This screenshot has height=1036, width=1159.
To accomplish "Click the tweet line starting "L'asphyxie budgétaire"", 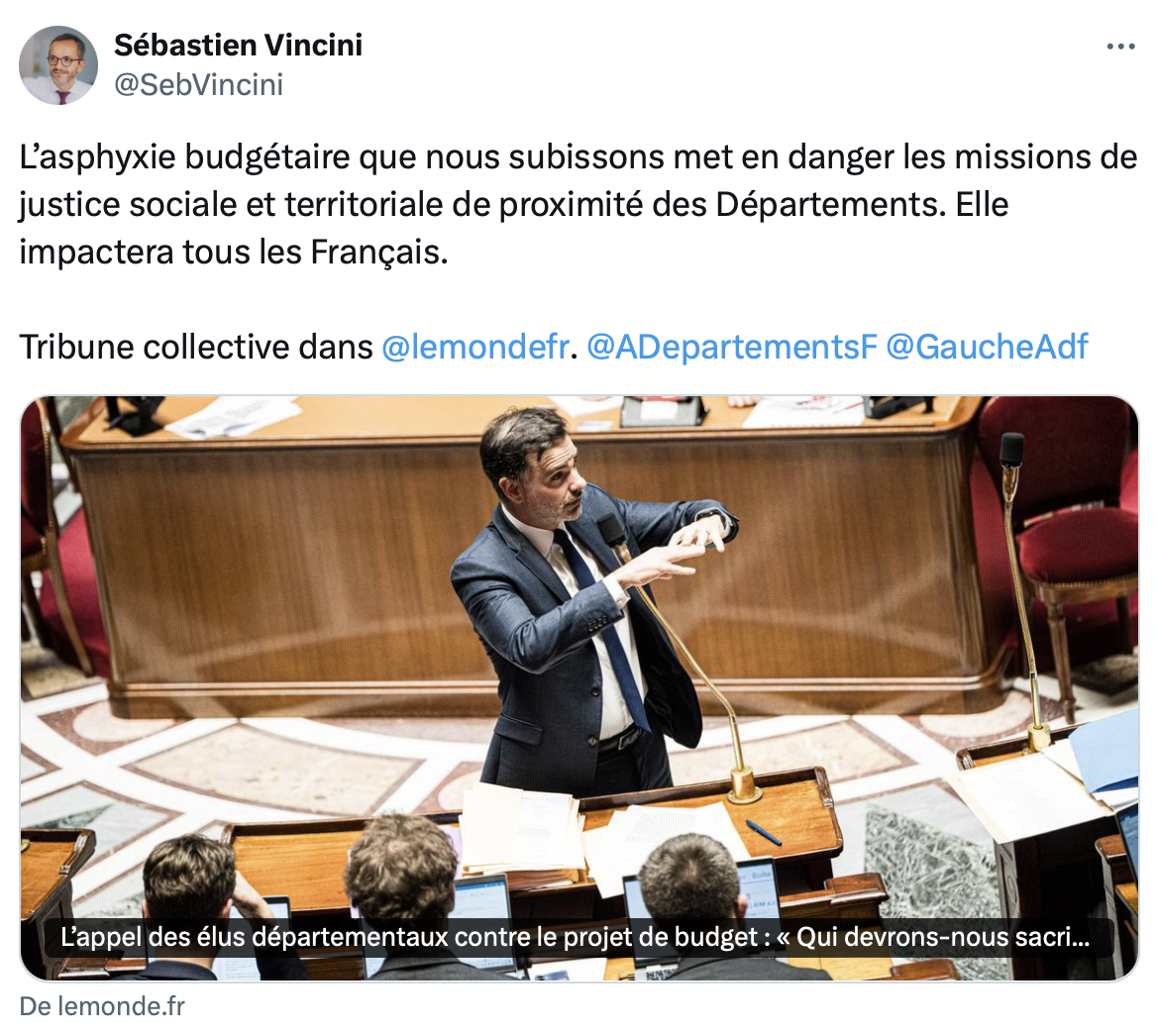I will [579, 156].
